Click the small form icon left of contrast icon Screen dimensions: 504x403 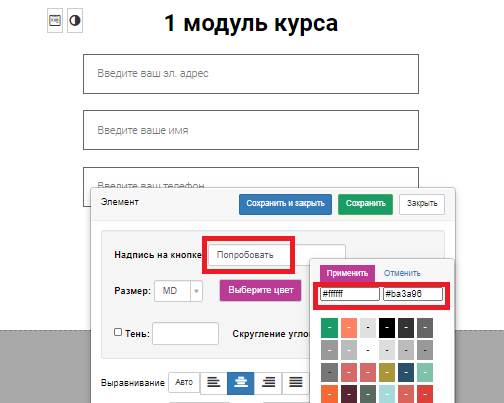(55, 21)
